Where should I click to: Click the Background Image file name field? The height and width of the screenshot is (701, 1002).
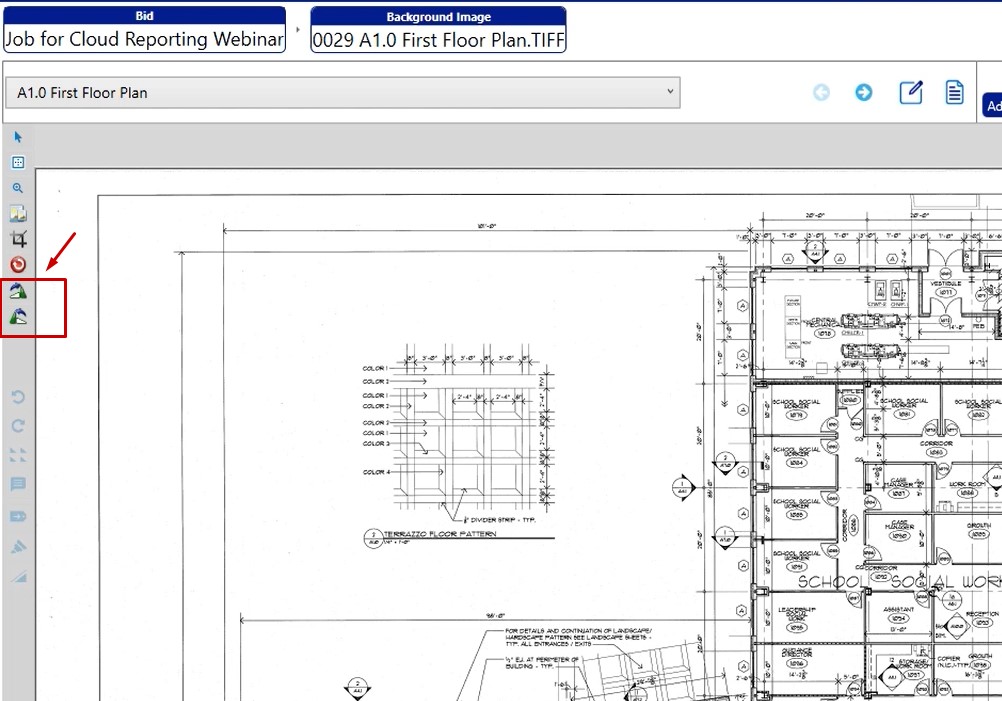[x=438, y=39]
